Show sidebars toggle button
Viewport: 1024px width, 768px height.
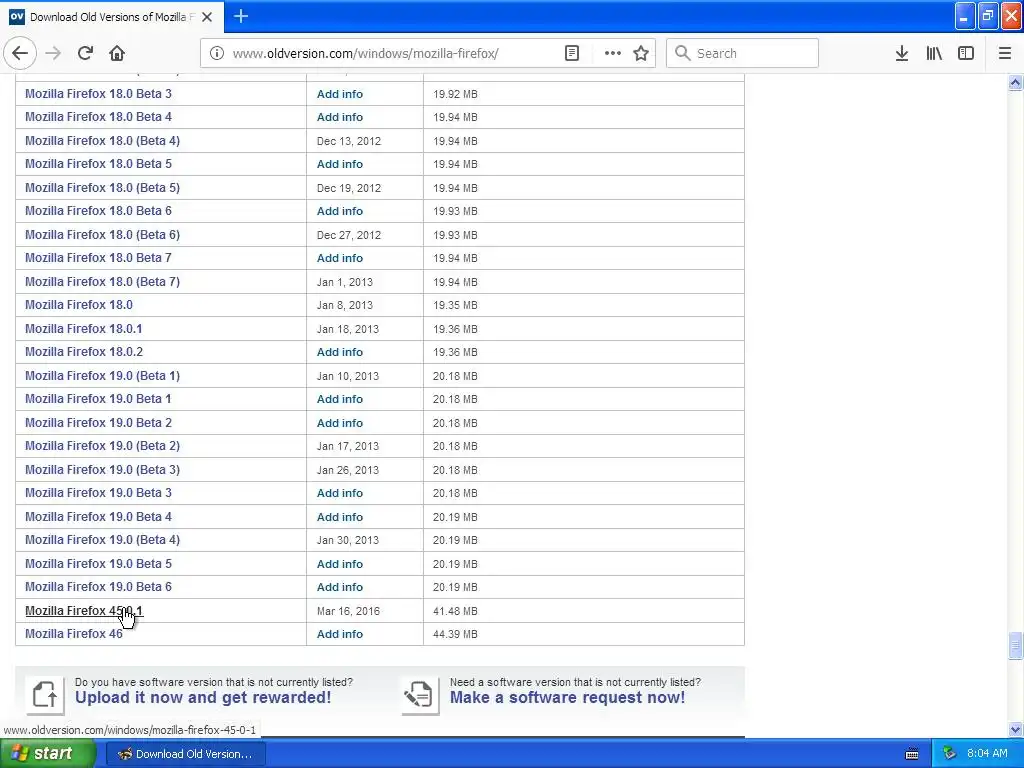[x=966, y=54]
